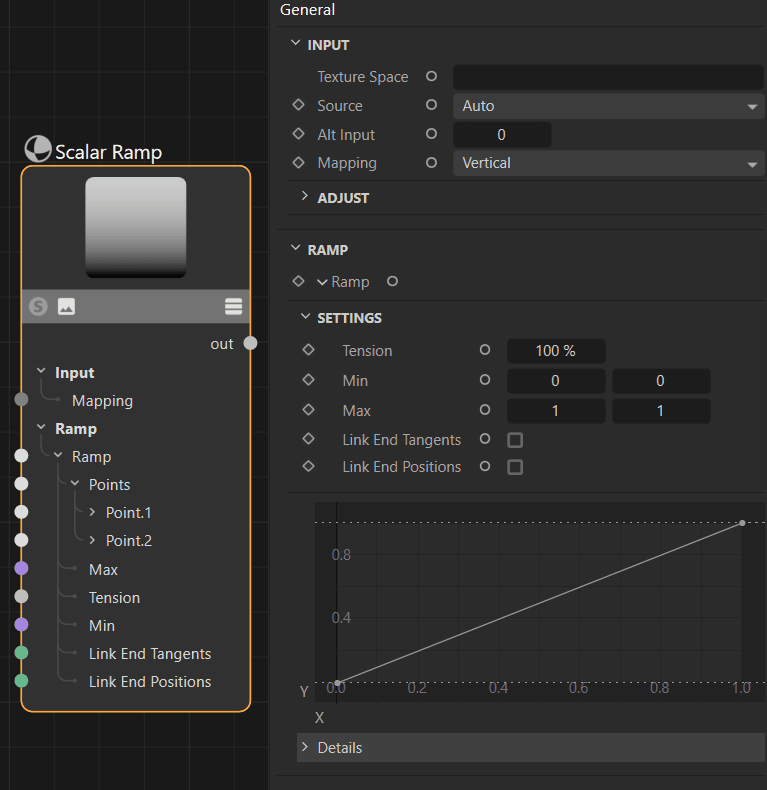Click the green Link End Tangents port

[x=21, y=653]
